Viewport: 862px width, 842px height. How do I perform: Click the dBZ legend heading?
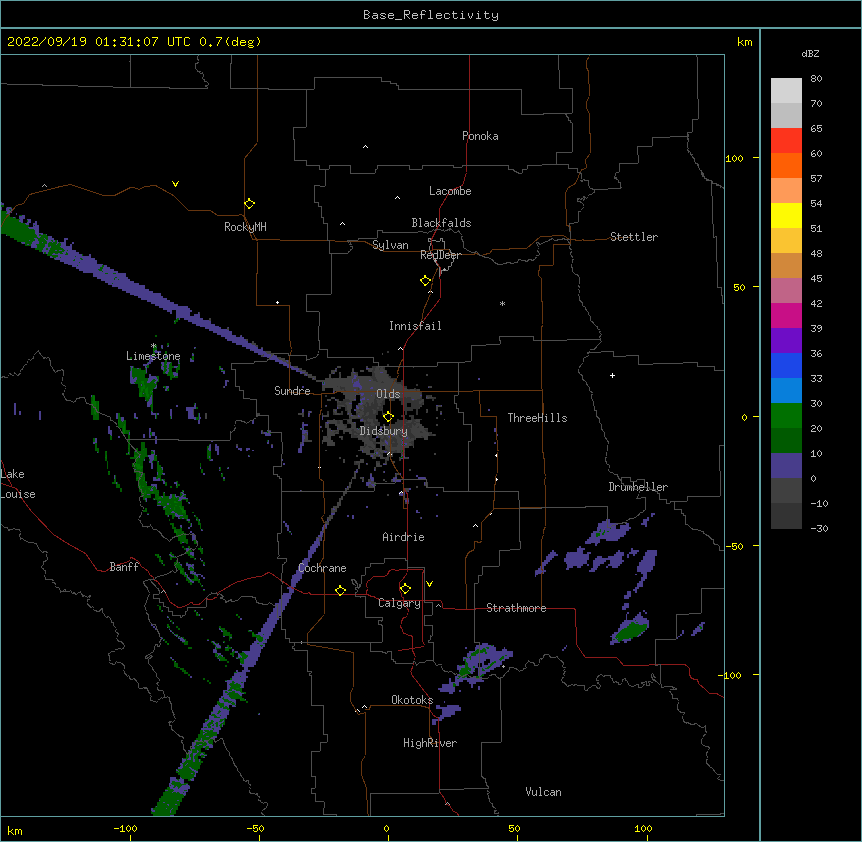pyautogui.click(x=810, y=53)
